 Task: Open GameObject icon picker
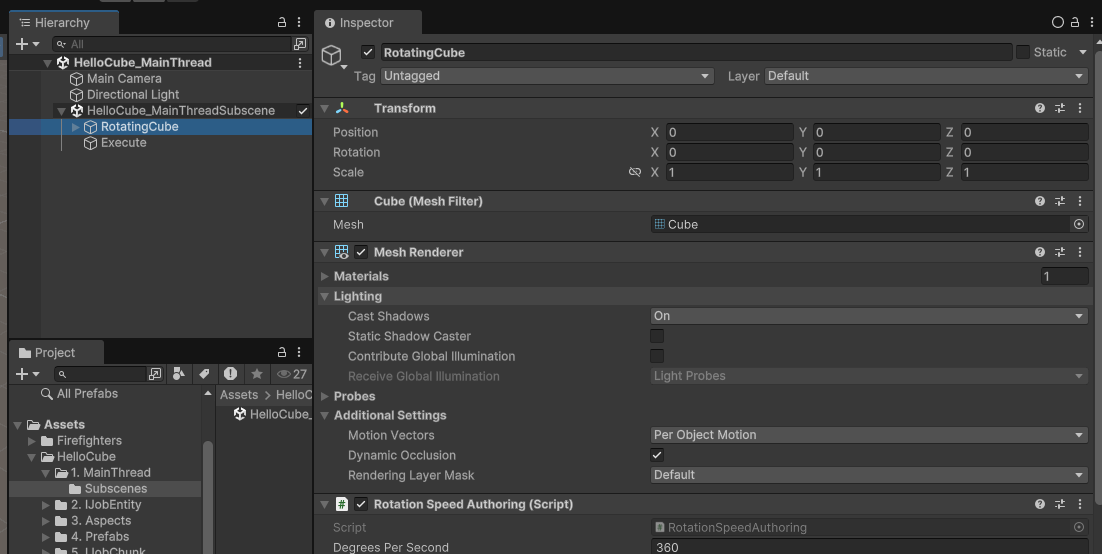[x=333, y=56]
